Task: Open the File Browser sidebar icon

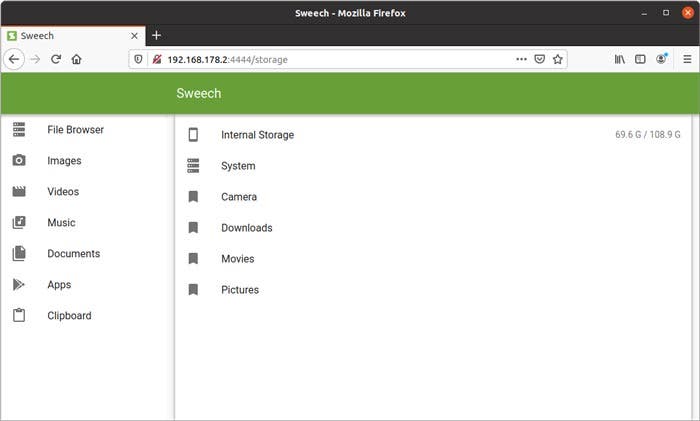Action: point(19,129)
